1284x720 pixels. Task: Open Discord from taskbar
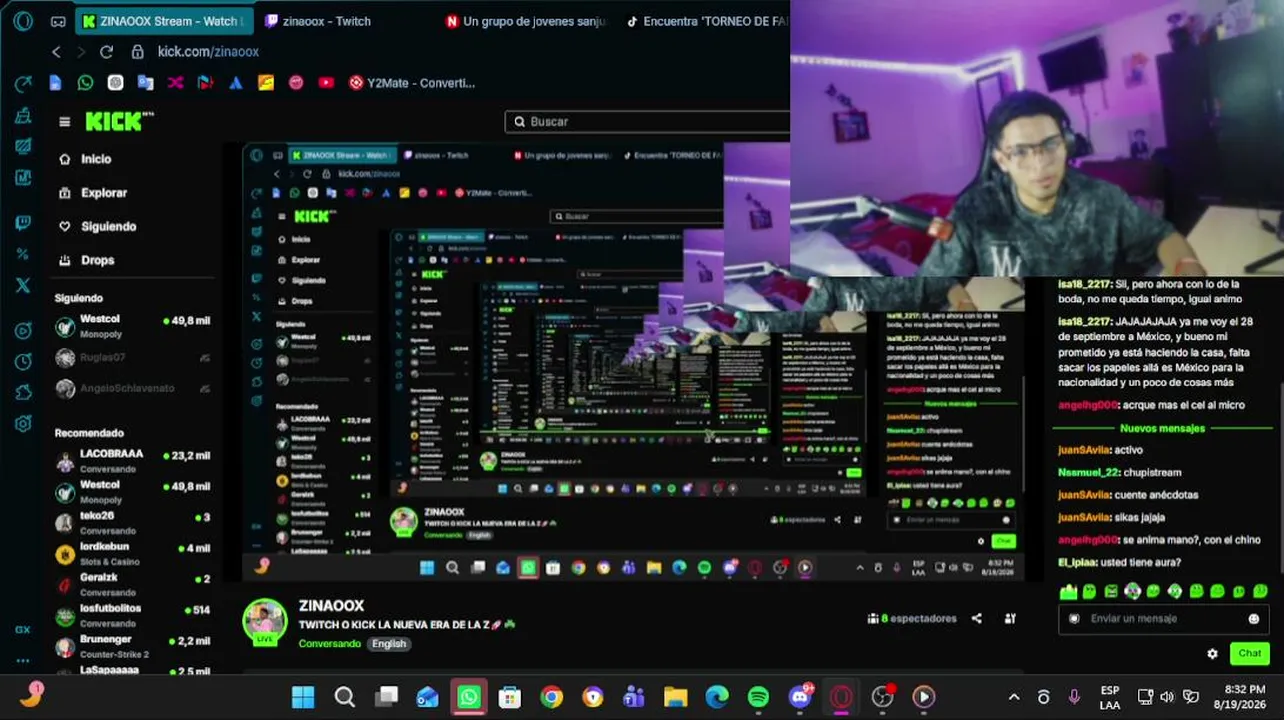800,697
